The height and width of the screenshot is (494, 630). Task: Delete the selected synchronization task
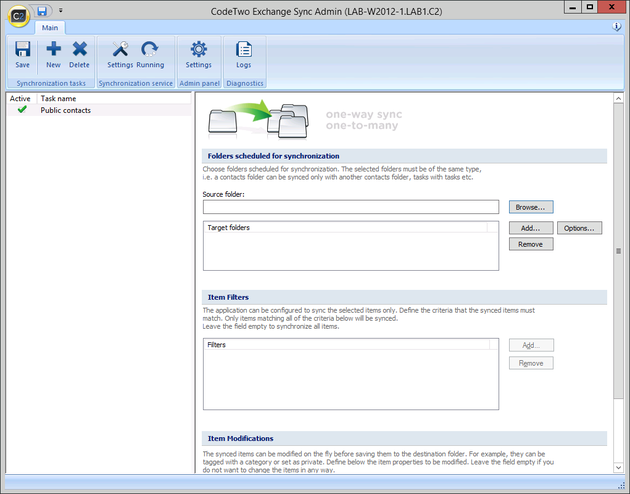click(x=79, y=55)
